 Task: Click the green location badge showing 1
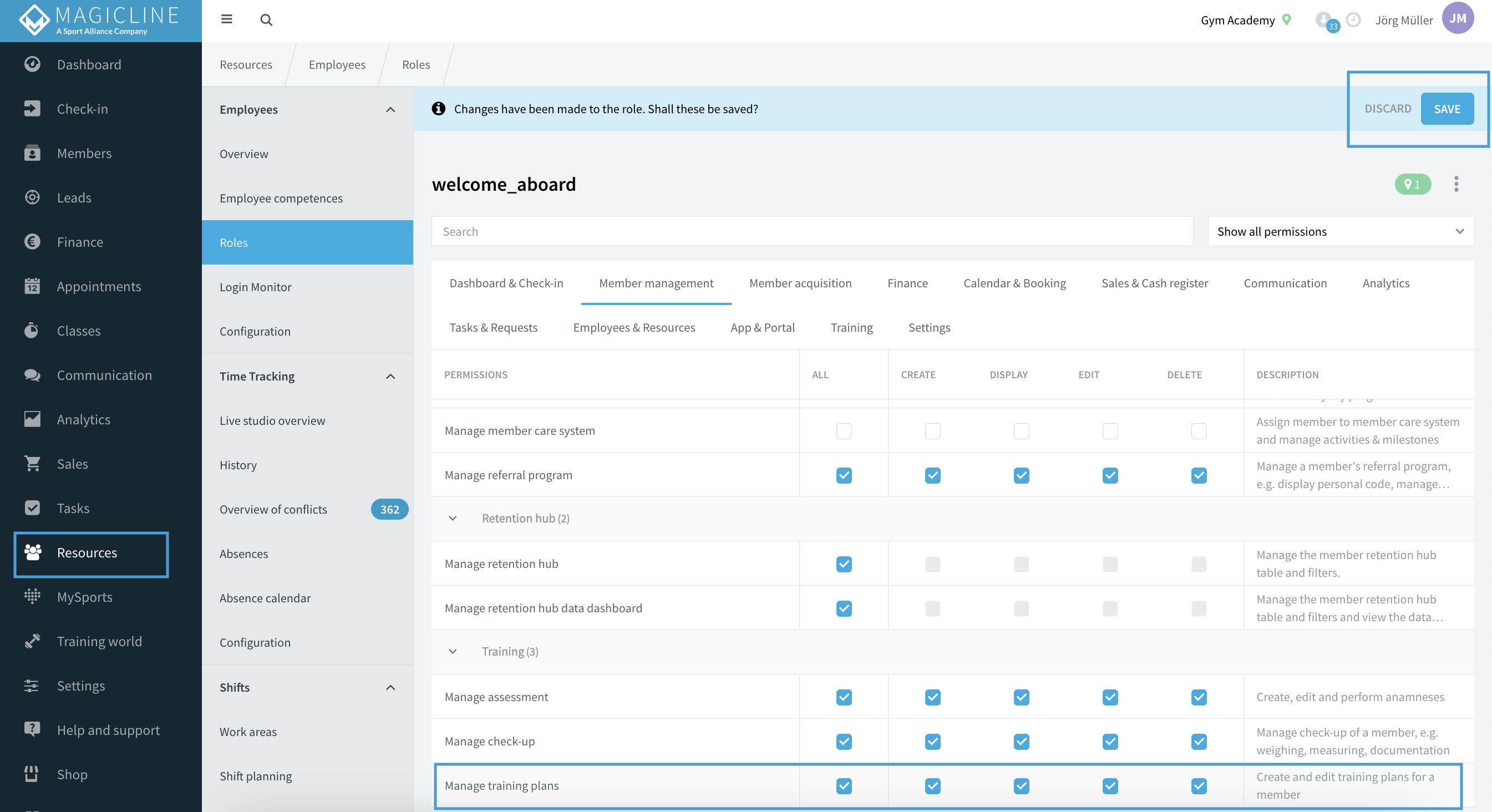(x=1413, y=184)
